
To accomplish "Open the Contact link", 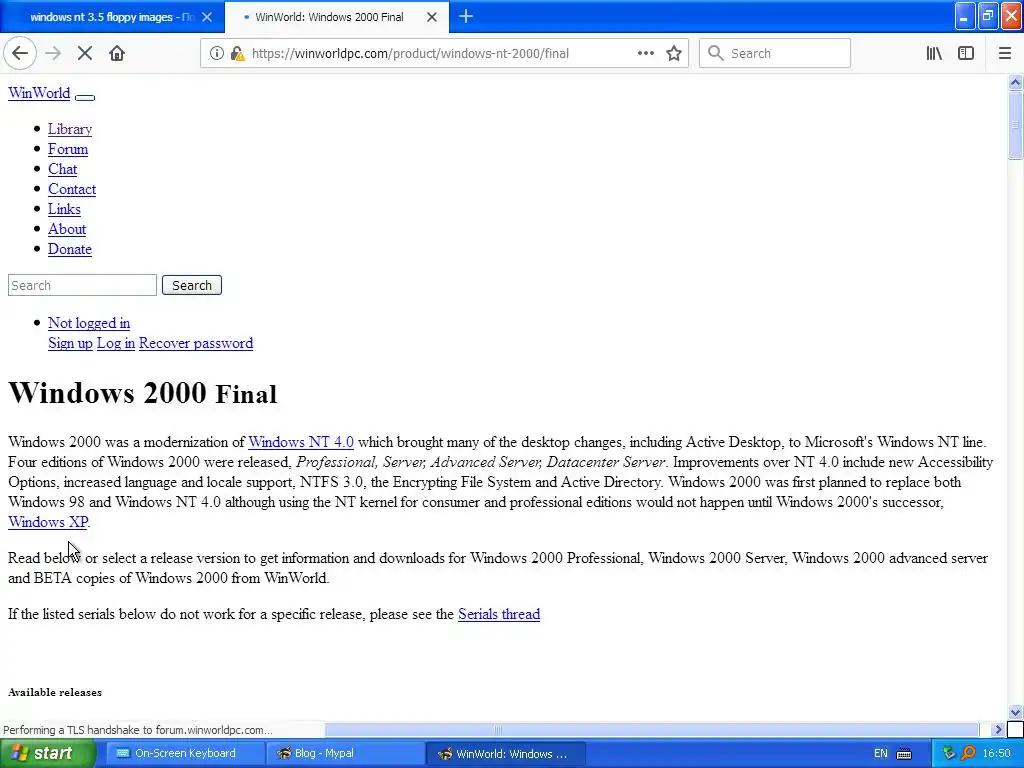I will point(72,189).
